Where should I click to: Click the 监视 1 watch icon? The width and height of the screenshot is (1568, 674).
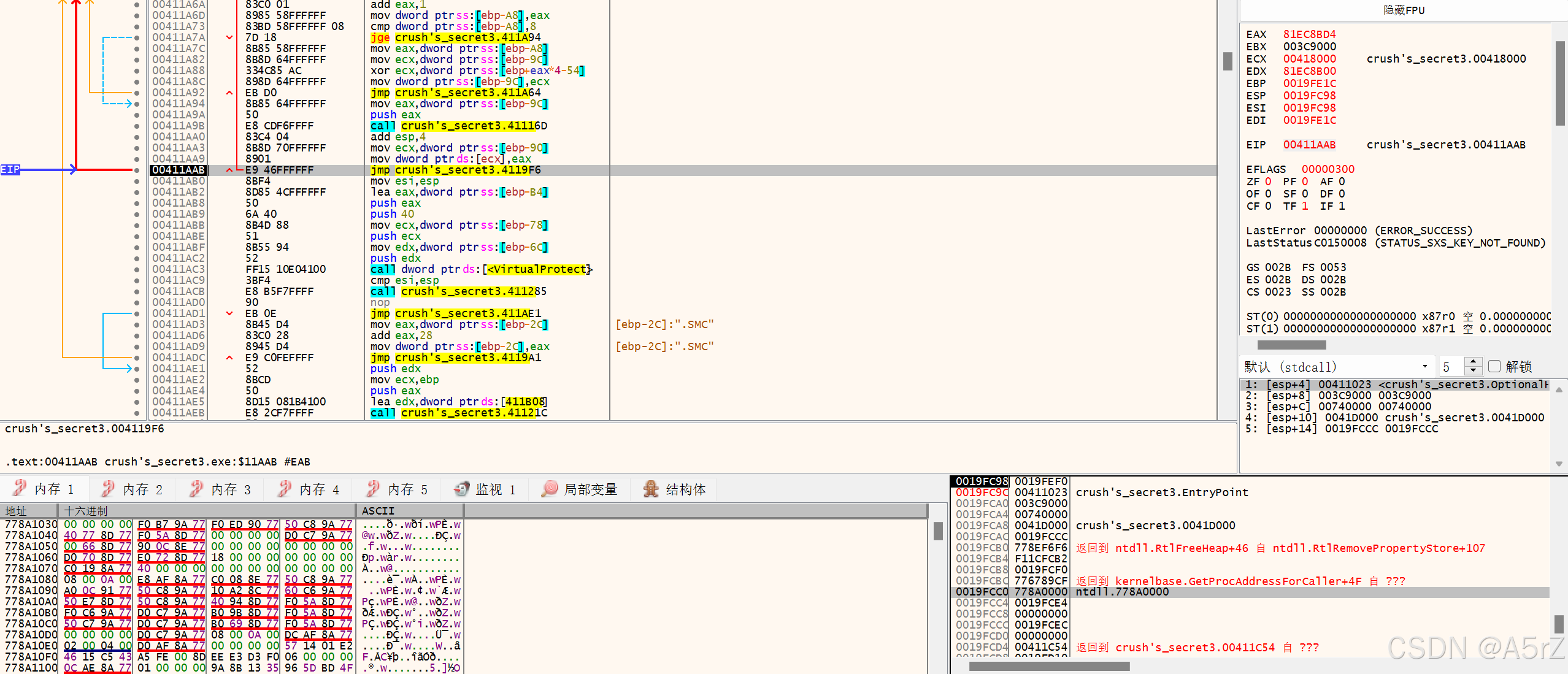[461, 488]
